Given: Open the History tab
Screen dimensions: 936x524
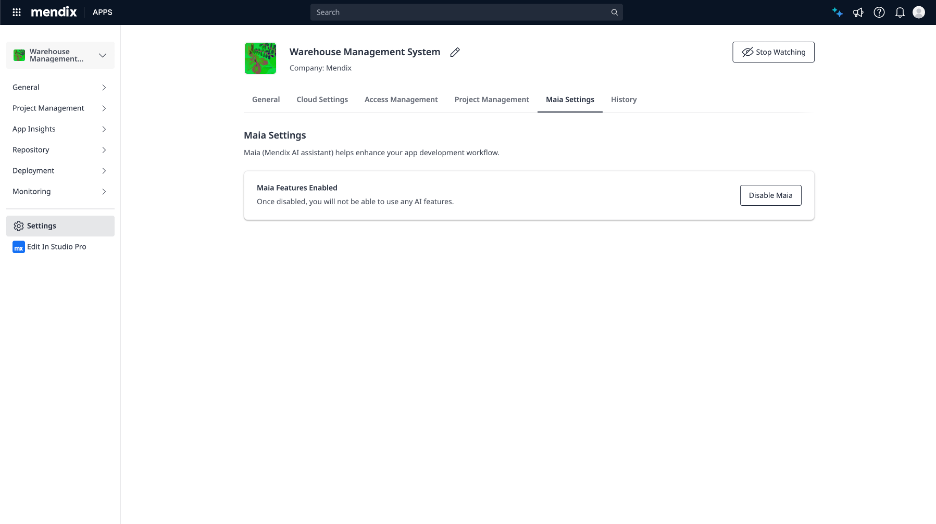Looking at the screenshot, I should coord(623,100).
